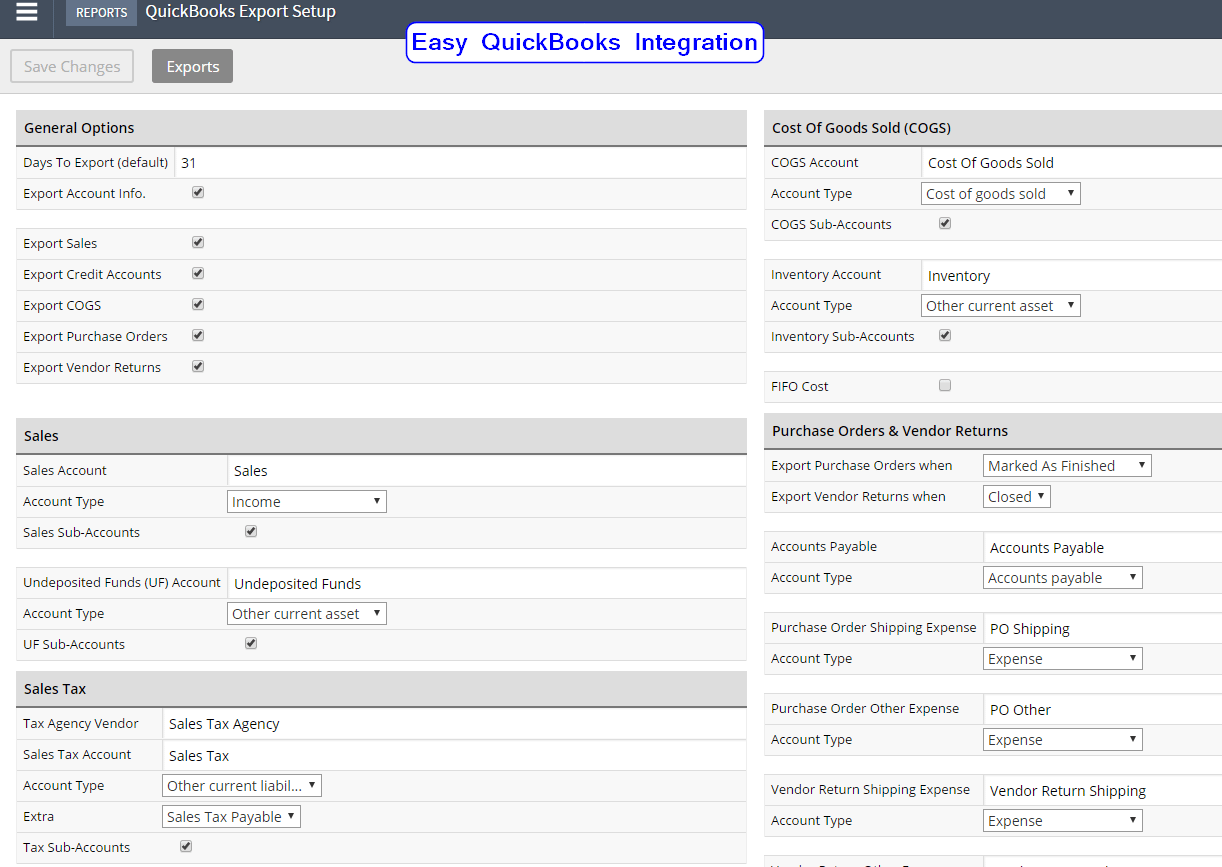Toggle Inventory Sub-Accounts checkbox
Viewport: 1222px width, 867px height.
[x=945, y=335]
